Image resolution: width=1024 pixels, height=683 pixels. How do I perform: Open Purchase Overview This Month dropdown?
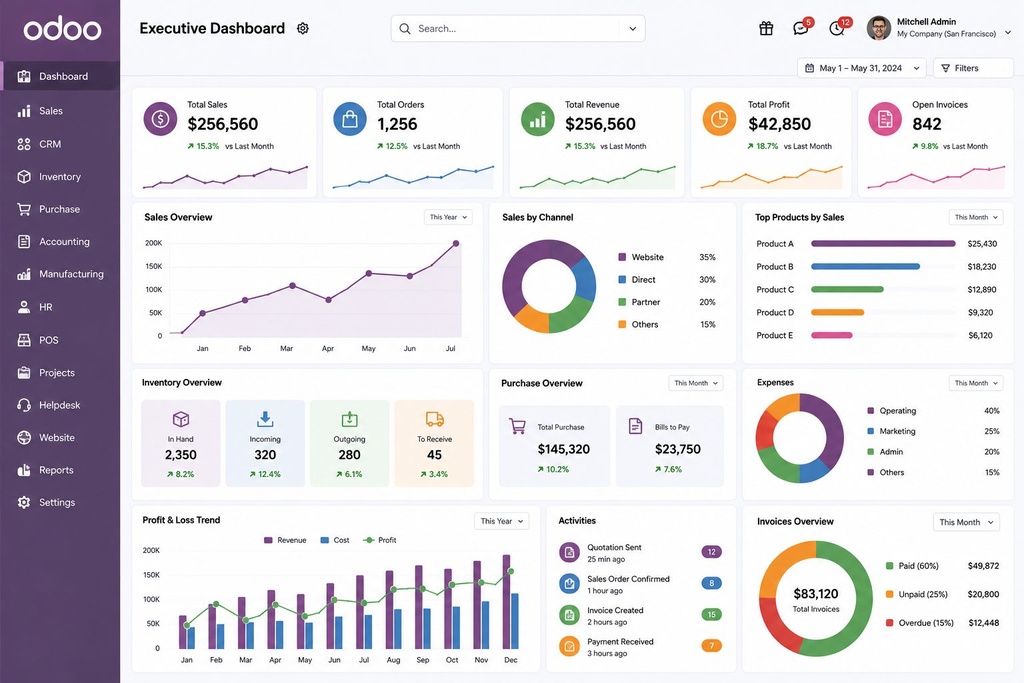pos(696,383)
